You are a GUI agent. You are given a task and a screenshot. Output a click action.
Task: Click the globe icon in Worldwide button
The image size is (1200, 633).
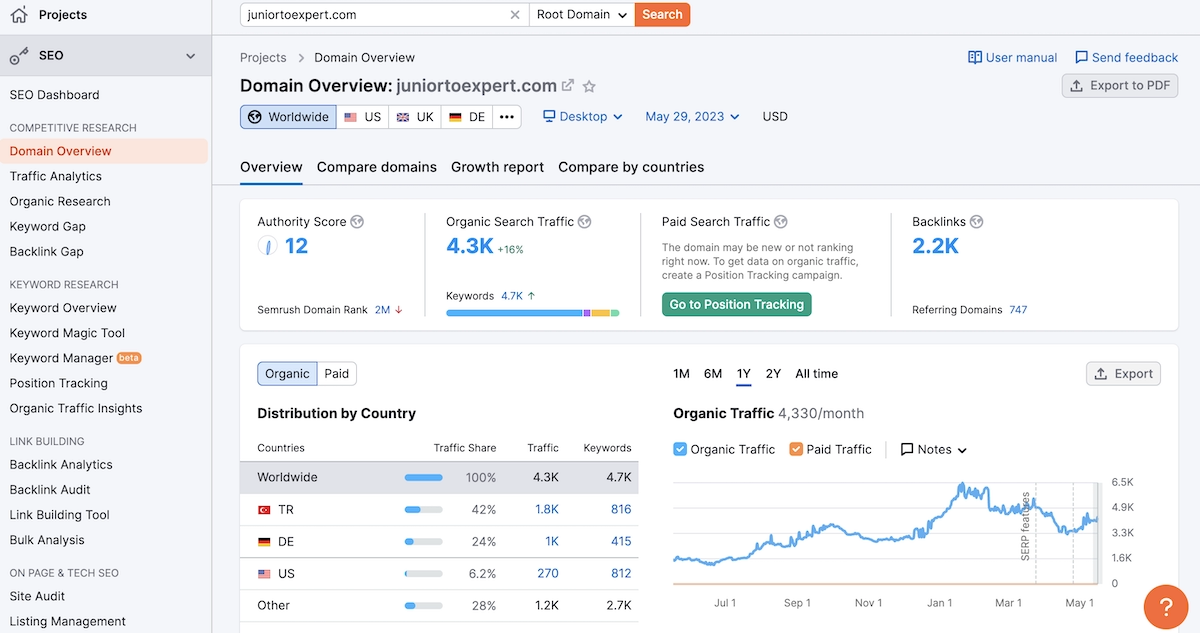tap(255, 117)
